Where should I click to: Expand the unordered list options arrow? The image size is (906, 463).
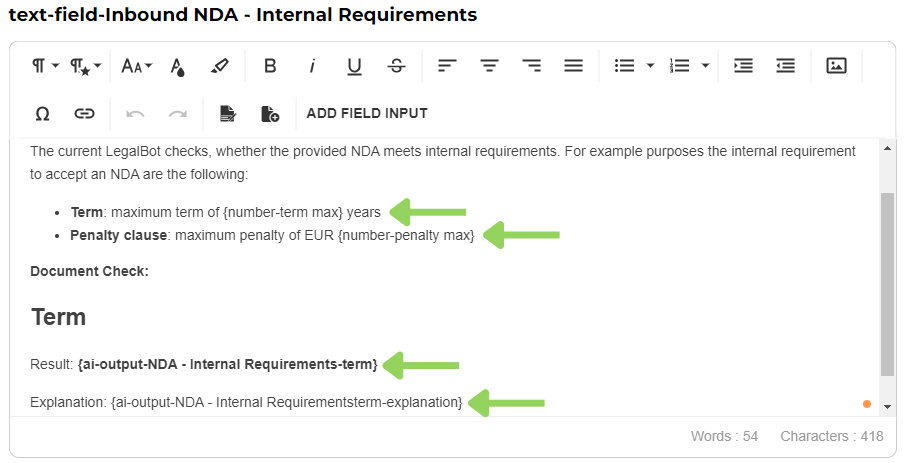[x=650, y=66]
